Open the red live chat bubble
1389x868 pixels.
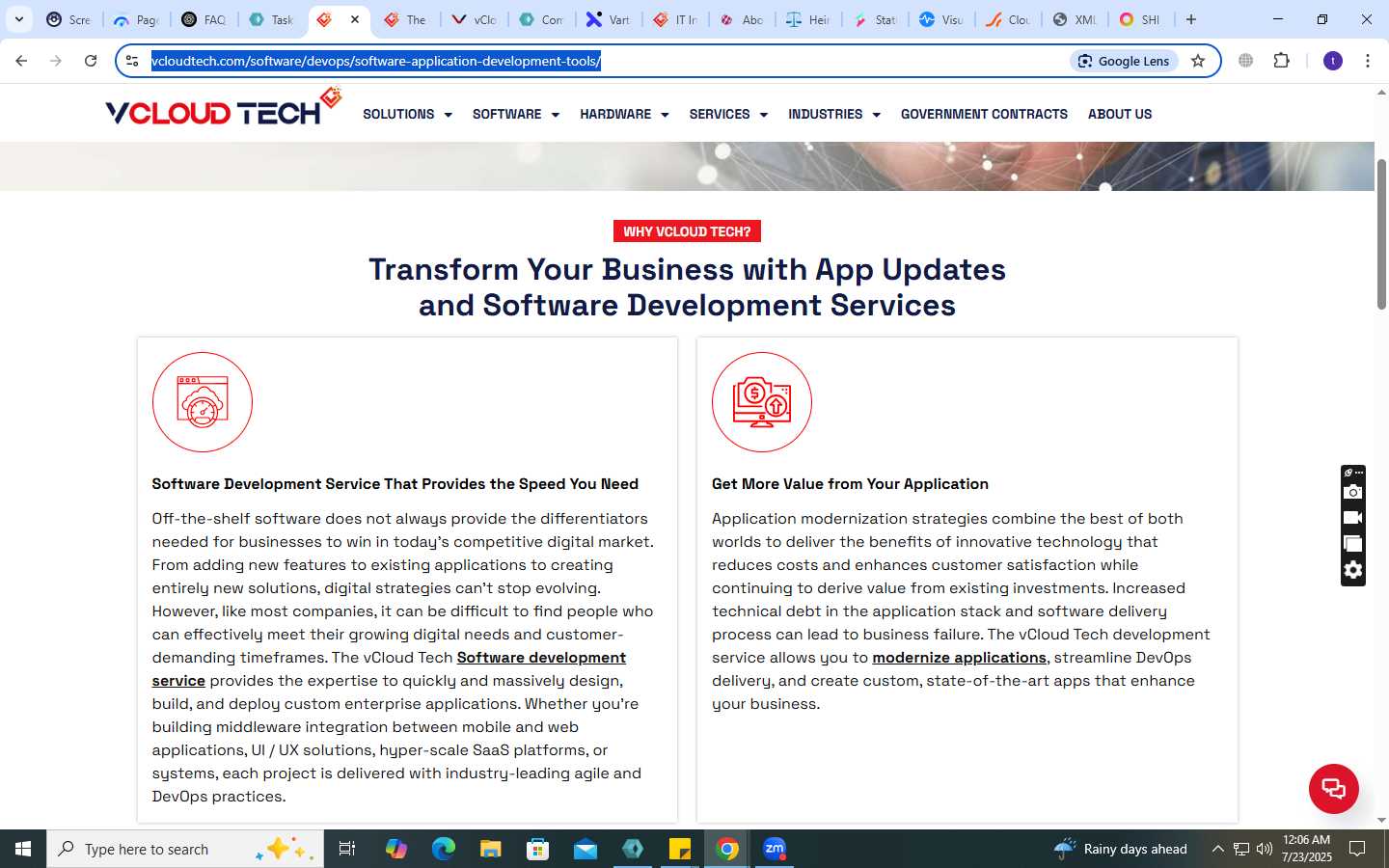1333,788
